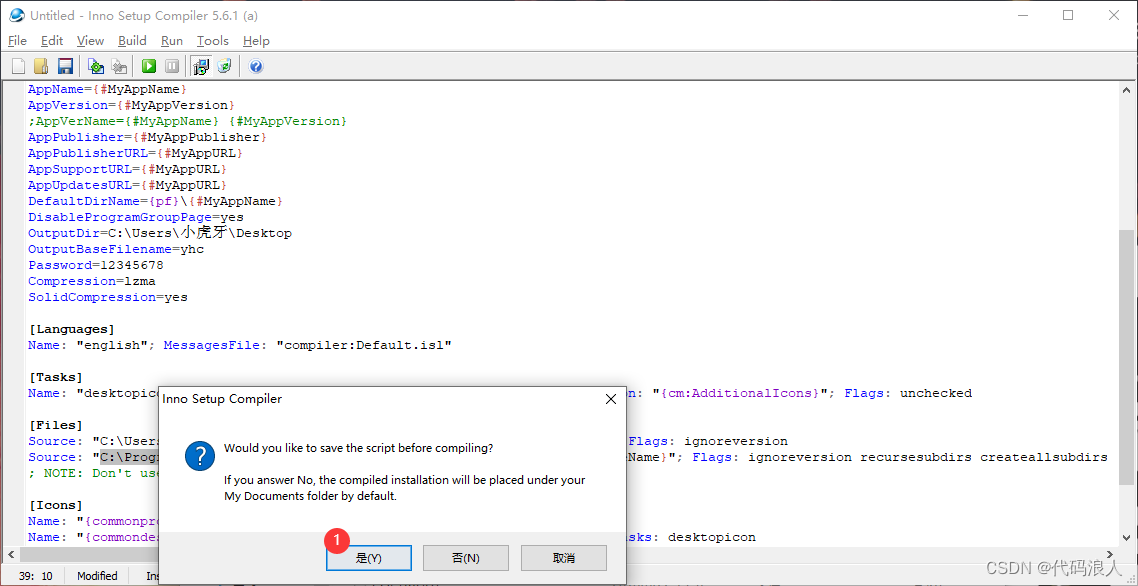Viewport: 1138px width, 586px height.
Task: Click the grey Pause toolbar icon
Action: coord(172,67)
